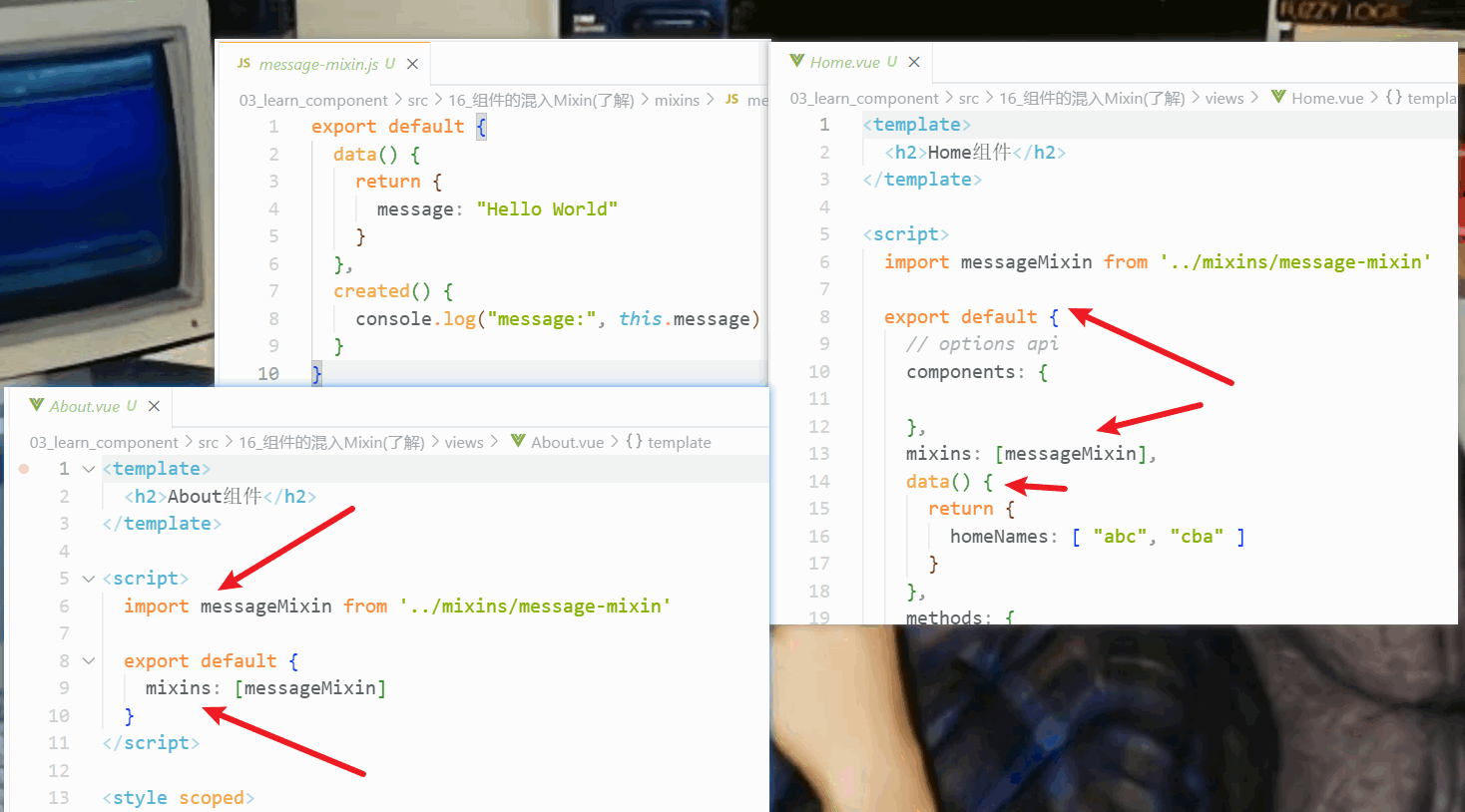Image resolution: width=1465 pixels, height=812 pixels.
Task: Select the Home.vue editor tab
Action: pos(853,62)
